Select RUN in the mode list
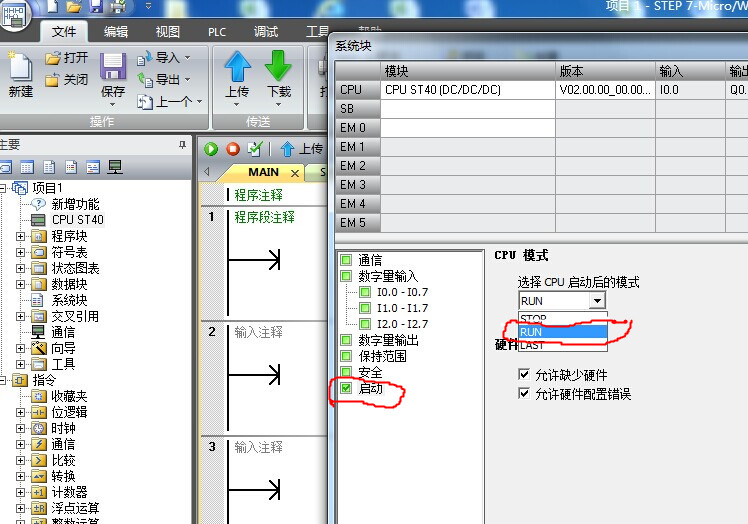Image resolution: width=748 pixels, height=524 pixels. [x=563, y=332]
